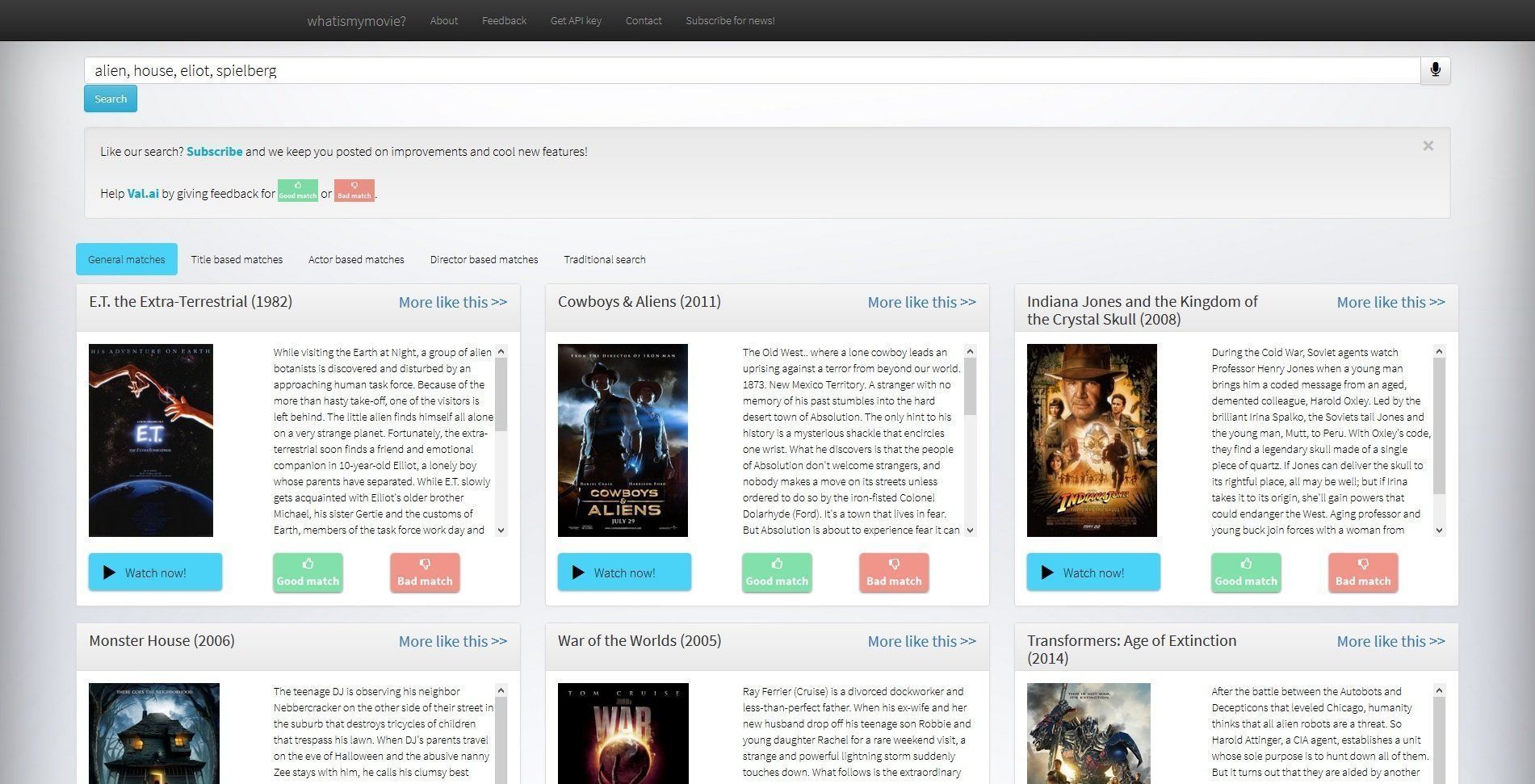Click the Cowboys & Aliens (2011) title

point(640,301)
